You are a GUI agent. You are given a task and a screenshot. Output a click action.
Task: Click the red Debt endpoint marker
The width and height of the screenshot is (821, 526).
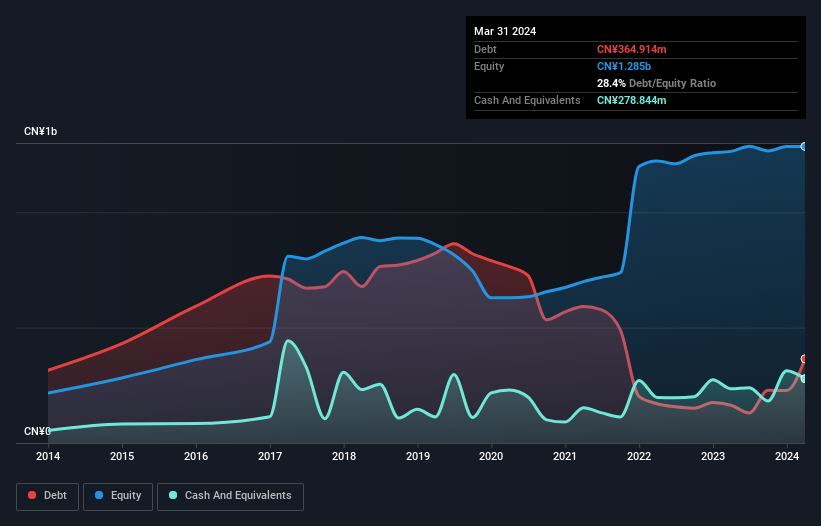(x=804, y=359)
